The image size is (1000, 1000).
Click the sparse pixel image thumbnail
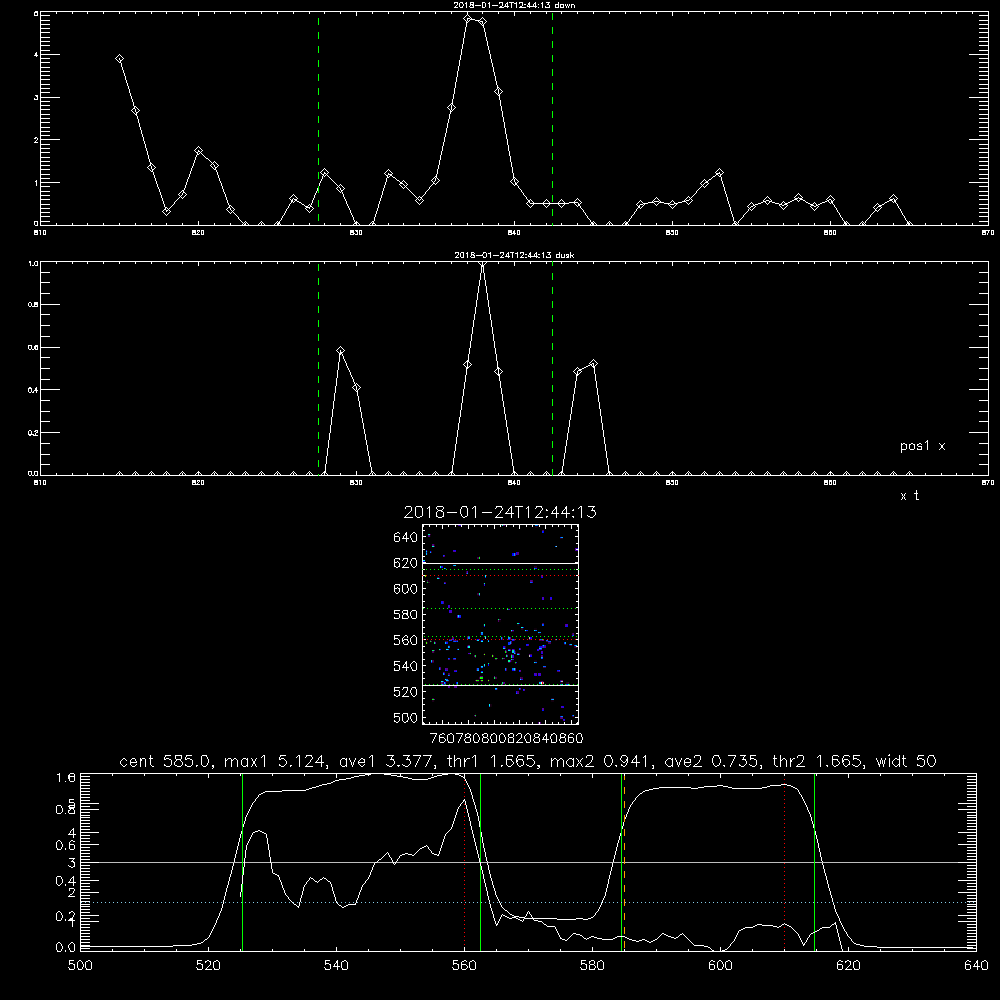click(500, 624)
